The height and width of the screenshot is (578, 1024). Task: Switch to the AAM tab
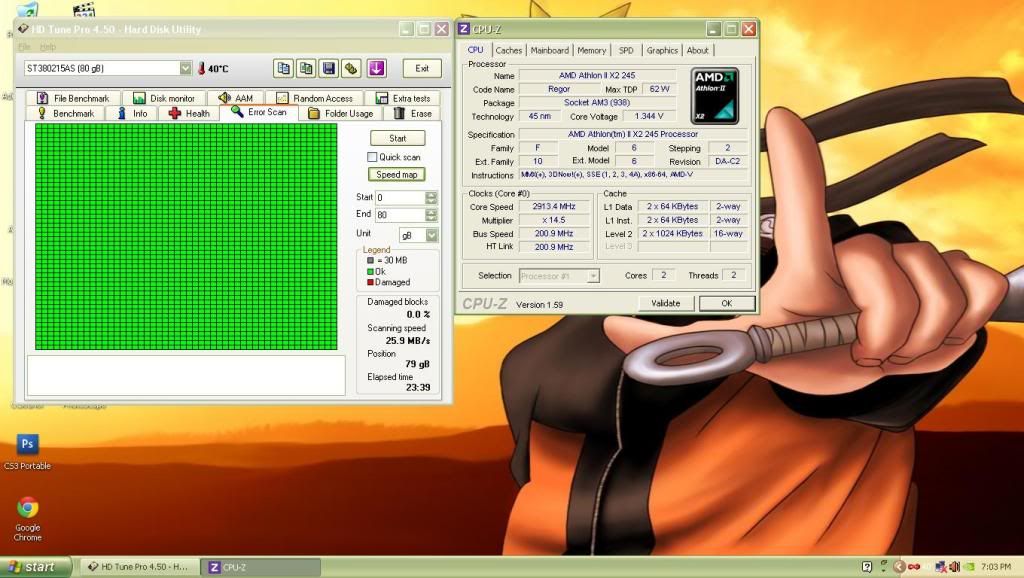click(235, 98)
